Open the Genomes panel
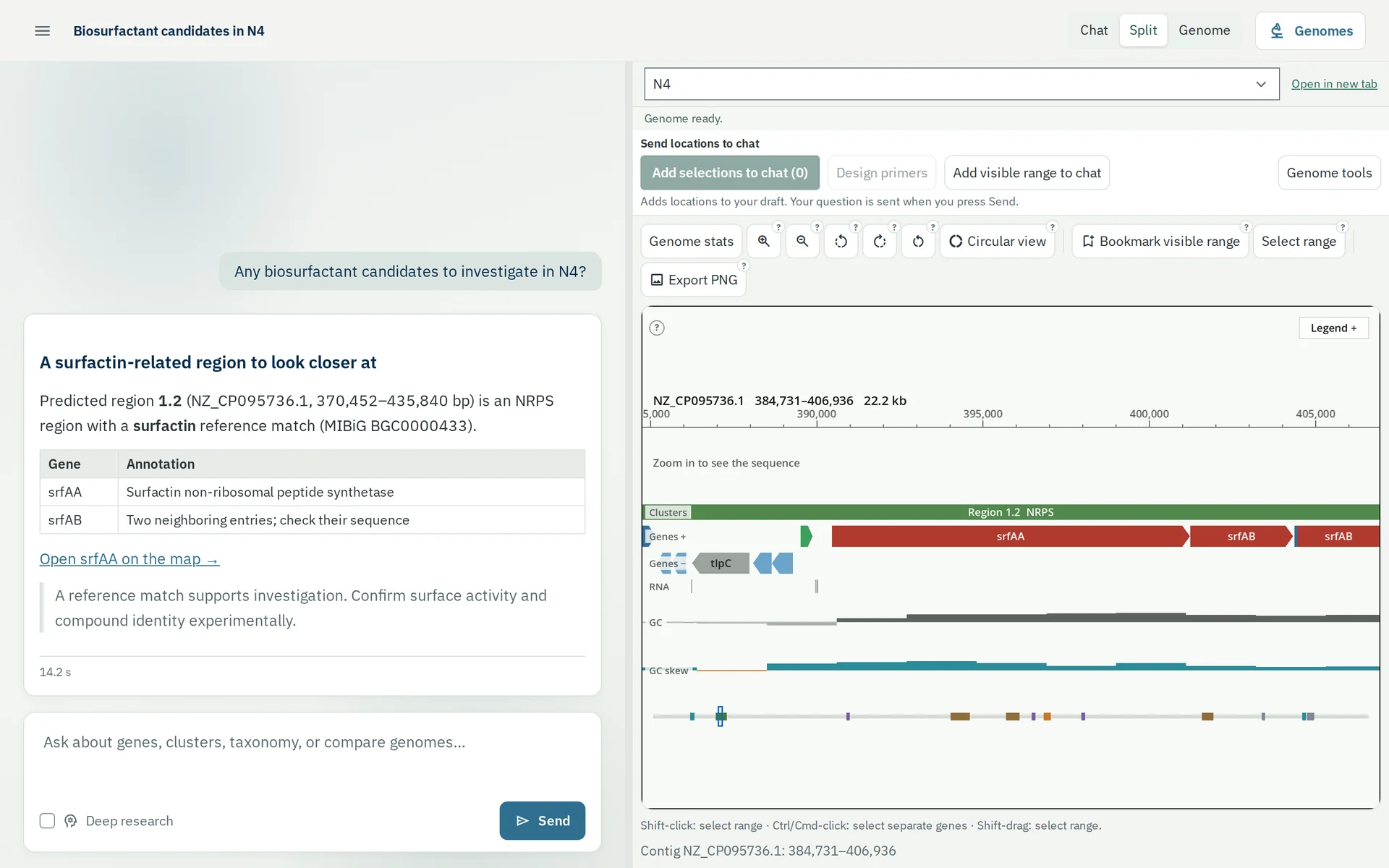This screenshot has width=1389, height=868. click(1310, 31)
